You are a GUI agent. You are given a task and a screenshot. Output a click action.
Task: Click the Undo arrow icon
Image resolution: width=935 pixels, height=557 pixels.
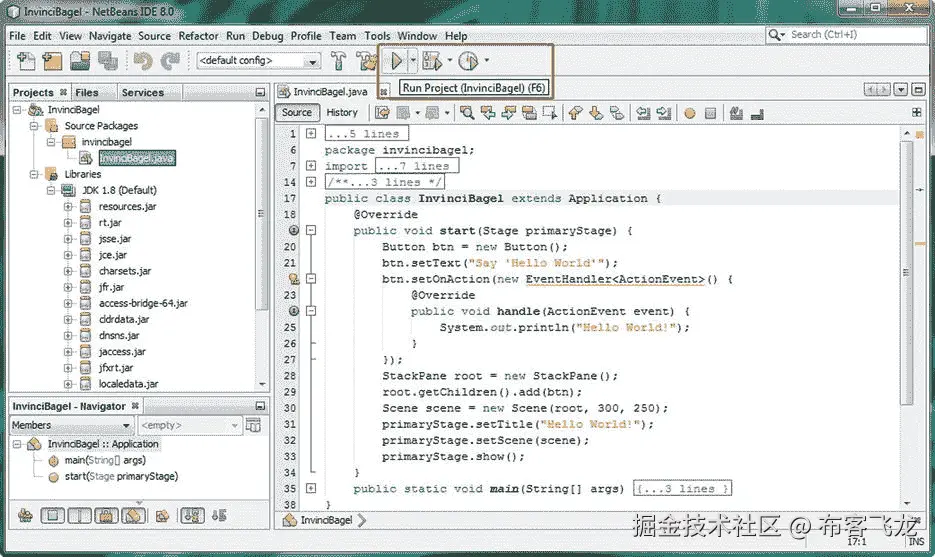pyautogui.click(x=143, y=61)
